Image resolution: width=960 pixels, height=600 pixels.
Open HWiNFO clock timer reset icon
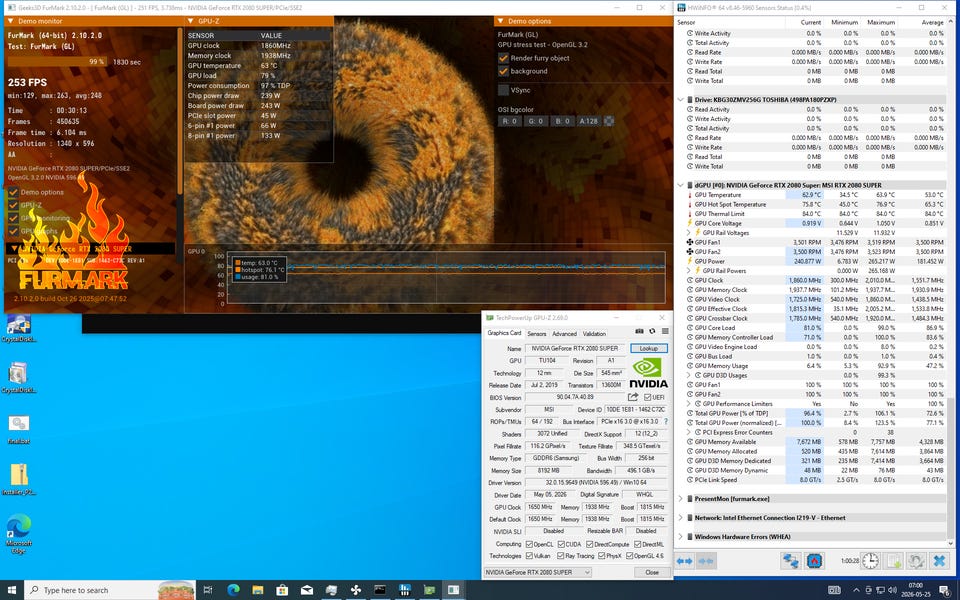tap(870, 561)
